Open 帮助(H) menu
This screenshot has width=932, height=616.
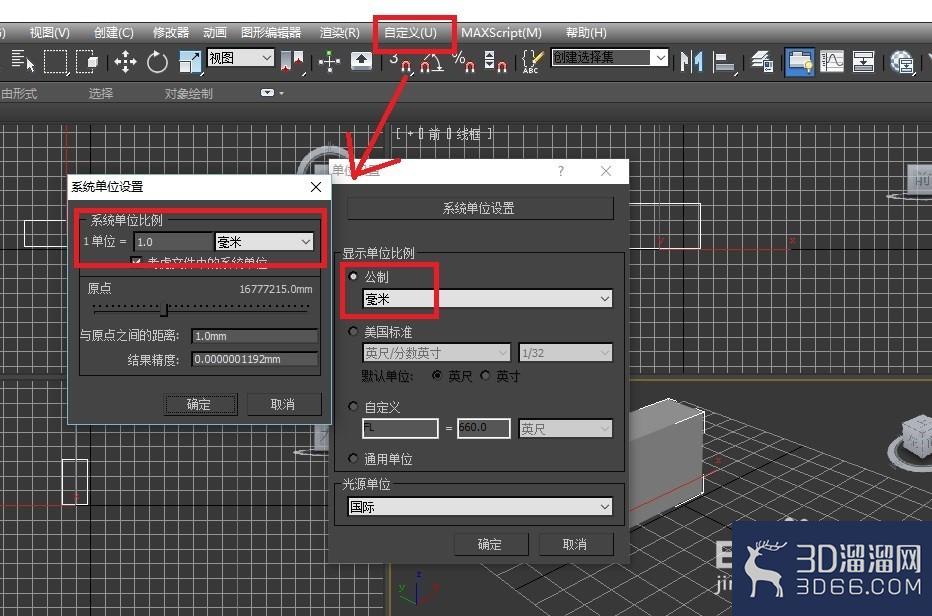(586, 33)
